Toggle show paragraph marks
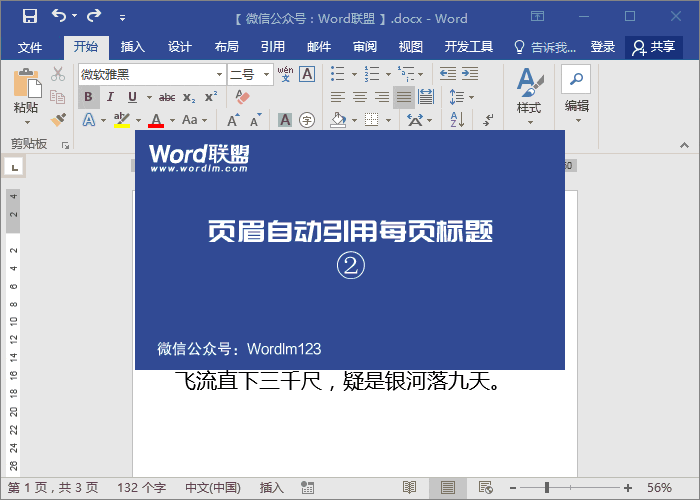The width and height of the screenshot is (700, 500). (x=488, y=120)
